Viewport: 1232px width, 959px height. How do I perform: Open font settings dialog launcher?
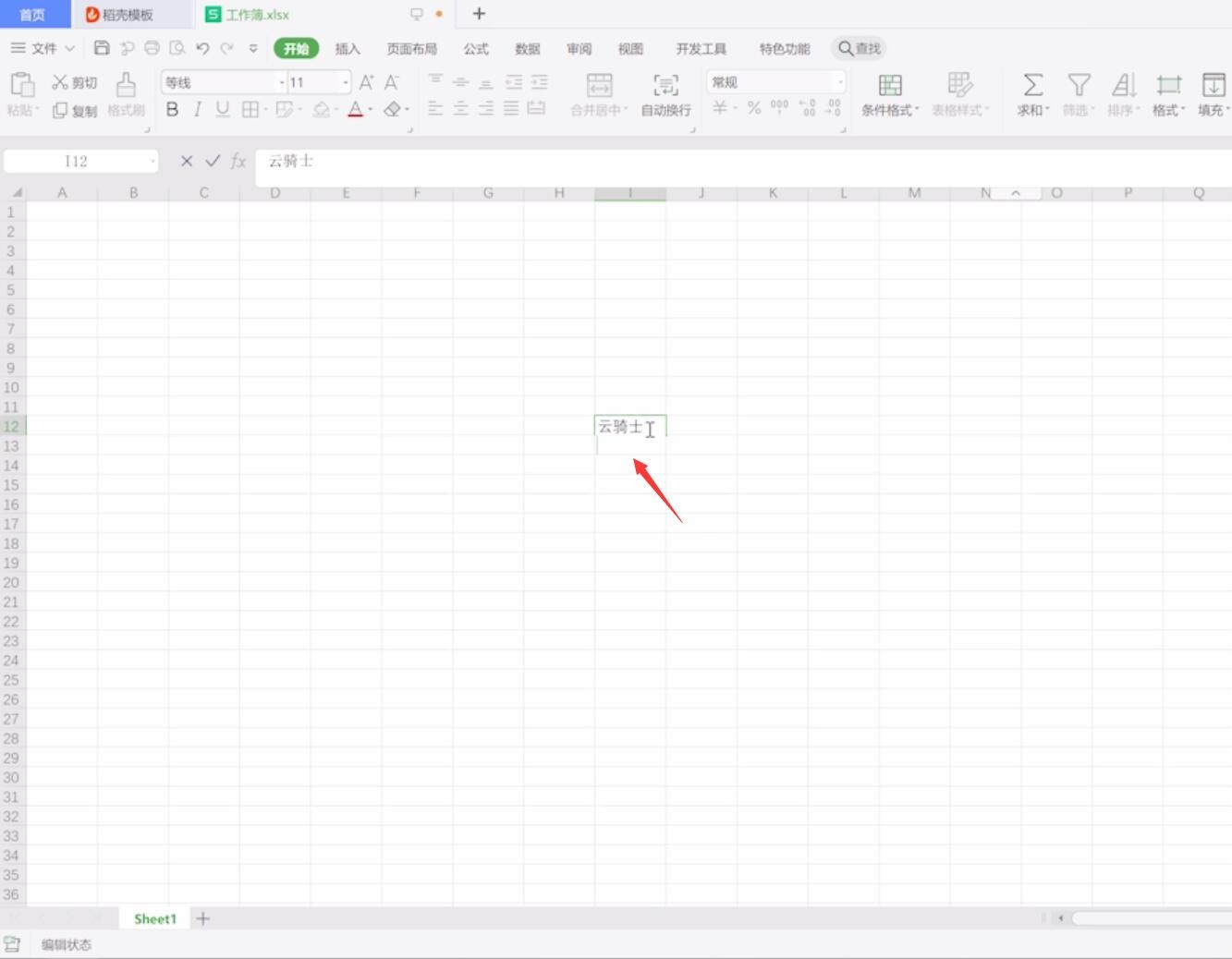(410, 130)
